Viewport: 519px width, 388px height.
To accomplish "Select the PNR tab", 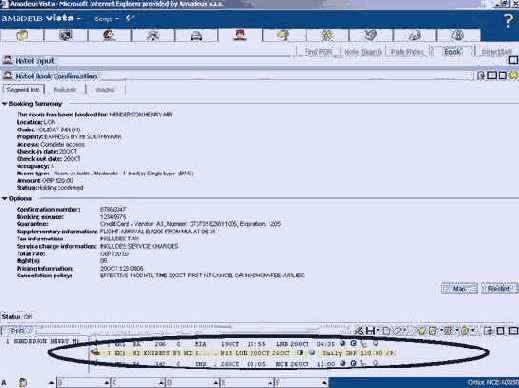I will pyautogui.click(x=17, y=331).
